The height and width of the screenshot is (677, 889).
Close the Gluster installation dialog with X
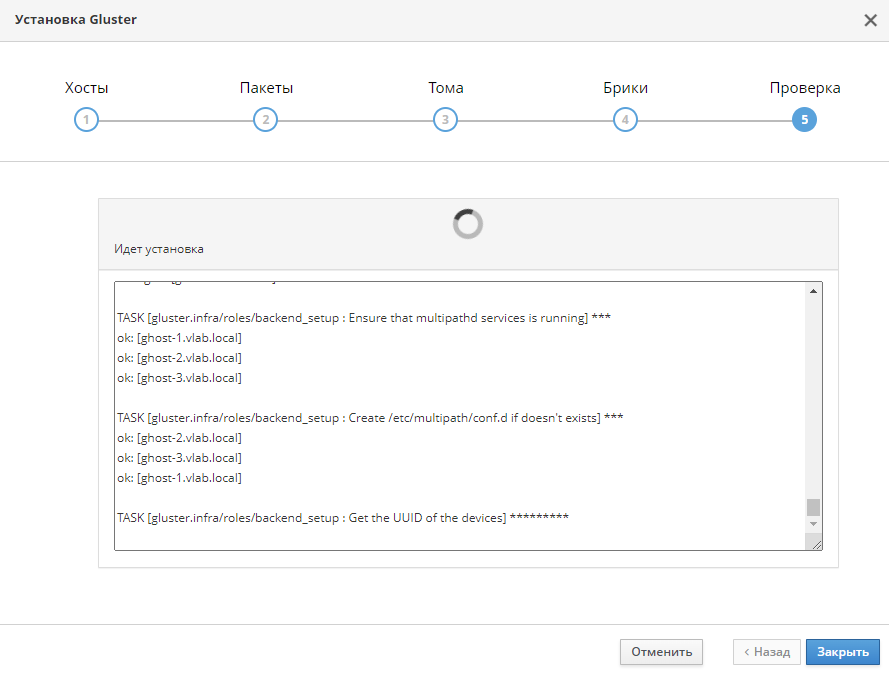click(x=870, y=20)
